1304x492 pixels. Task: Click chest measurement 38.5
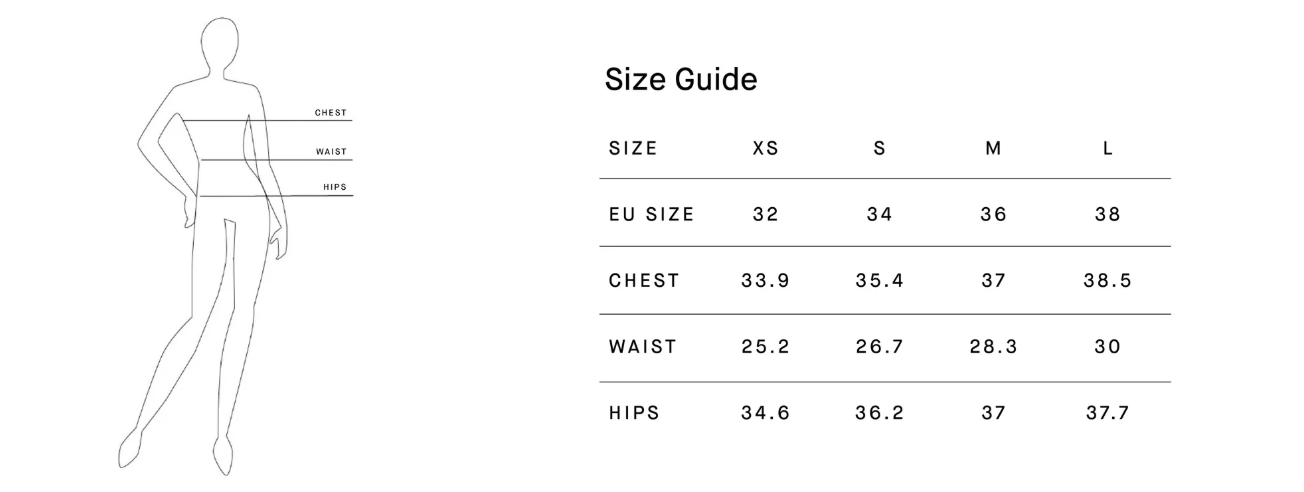(x=1108, y=281)
